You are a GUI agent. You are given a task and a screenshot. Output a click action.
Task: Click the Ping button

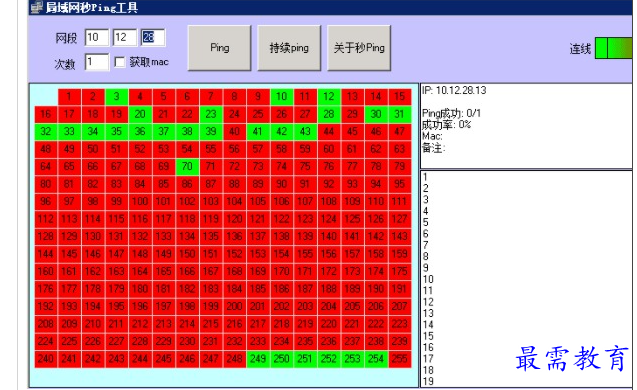click(x=219, y=48)
